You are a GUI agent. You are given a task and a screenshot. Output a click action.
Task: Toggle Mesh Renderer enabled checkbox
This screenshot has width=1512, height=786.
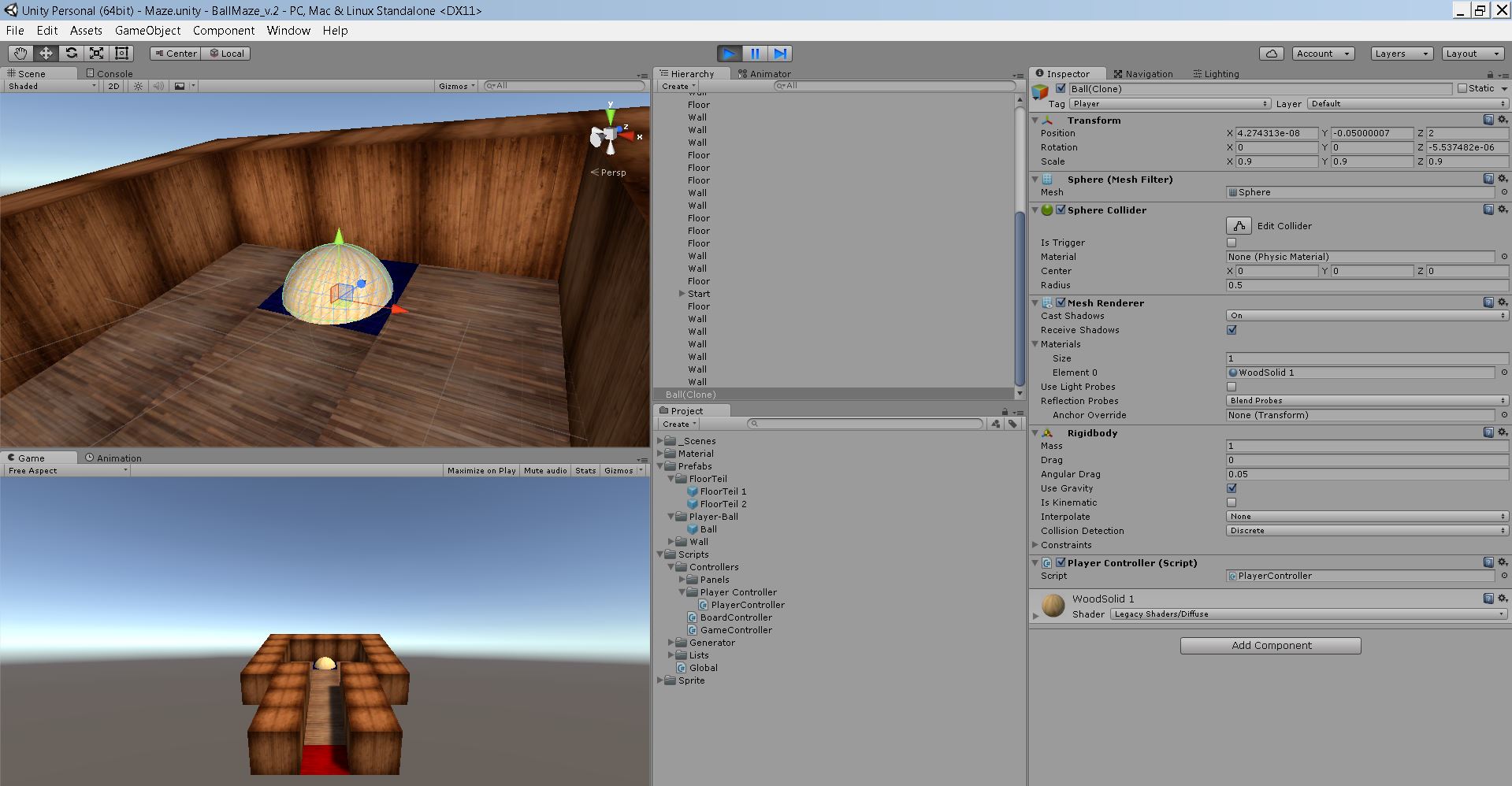[1061, 302]
